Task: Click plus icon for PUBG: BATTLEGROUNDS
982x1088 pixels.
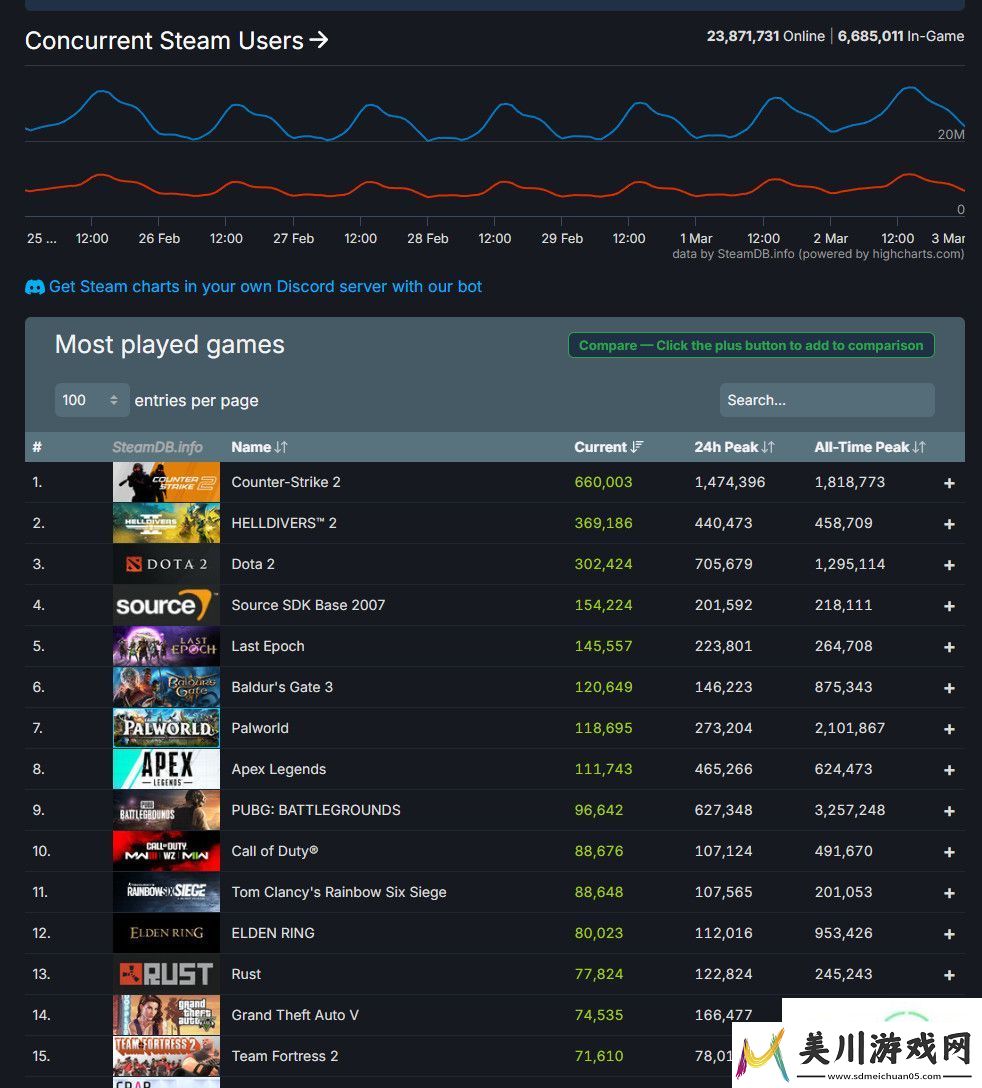Action: (x=949, y=810)
